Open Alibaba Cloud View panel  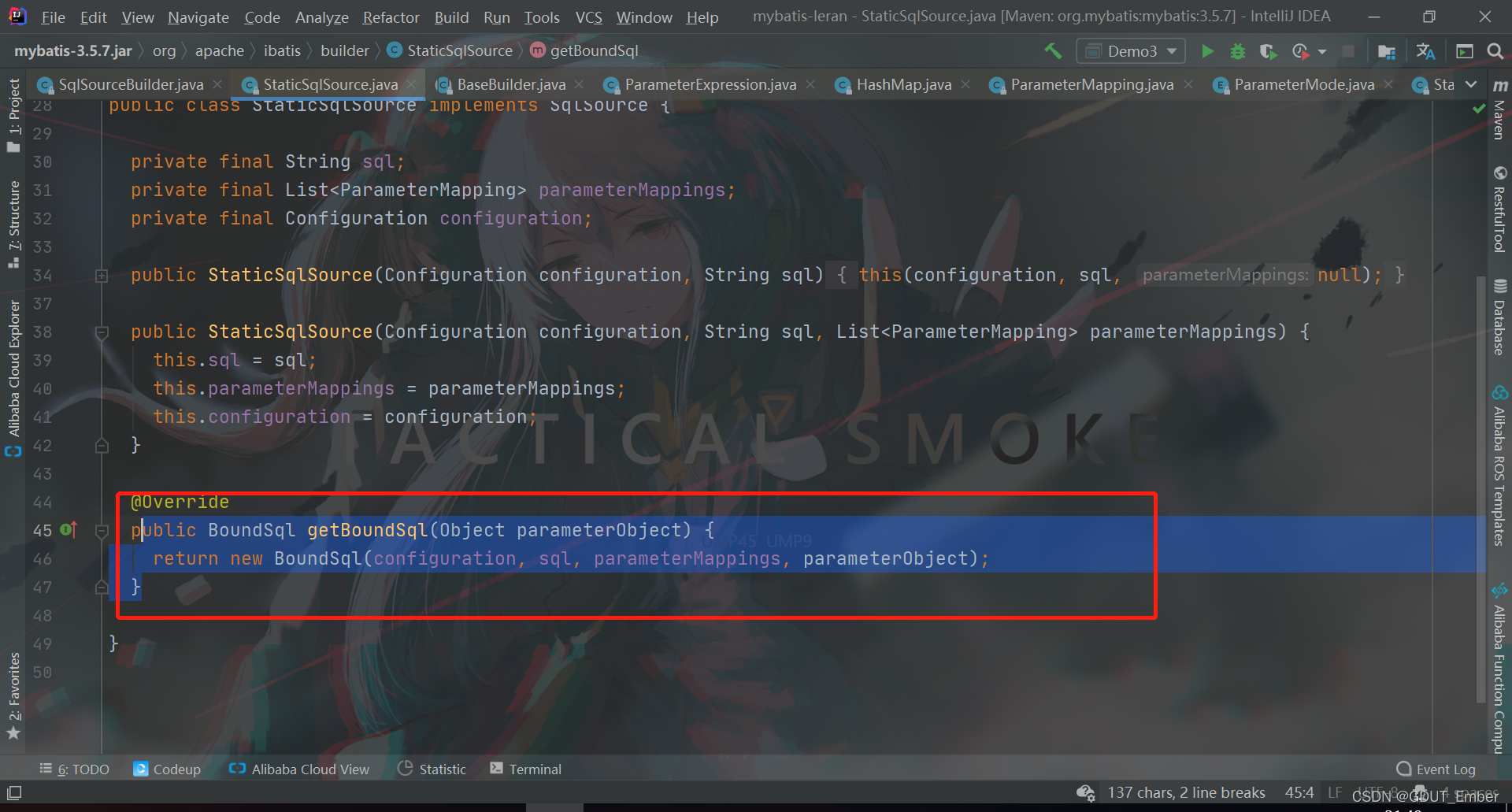(x=299, y=769)
